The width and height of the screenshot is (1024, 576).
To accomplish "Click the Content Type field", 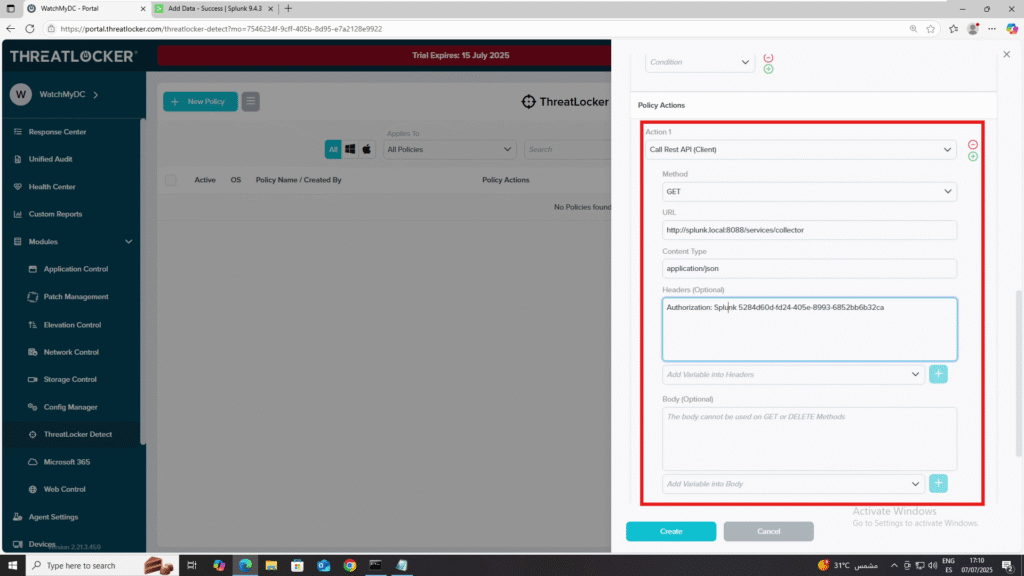I will (809, 268).
